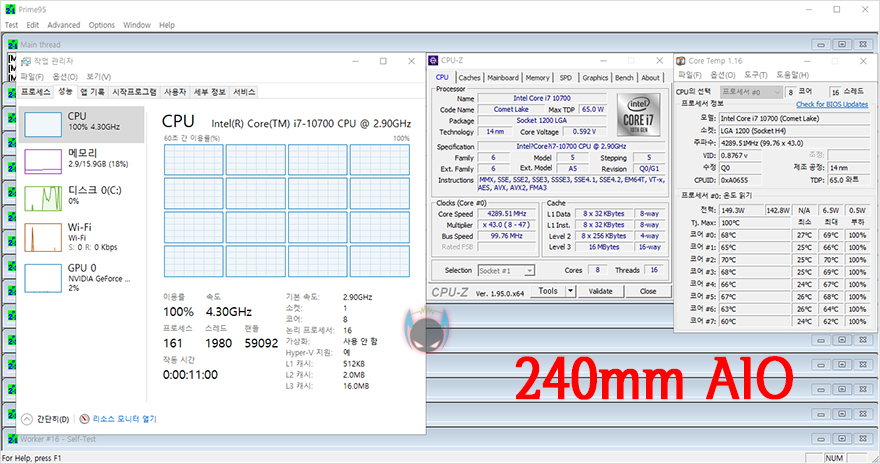This screenshot has height=464, width=880.
Task: Open the Core Temp 파일(F) menu
Action: click(x=689, y=75)
